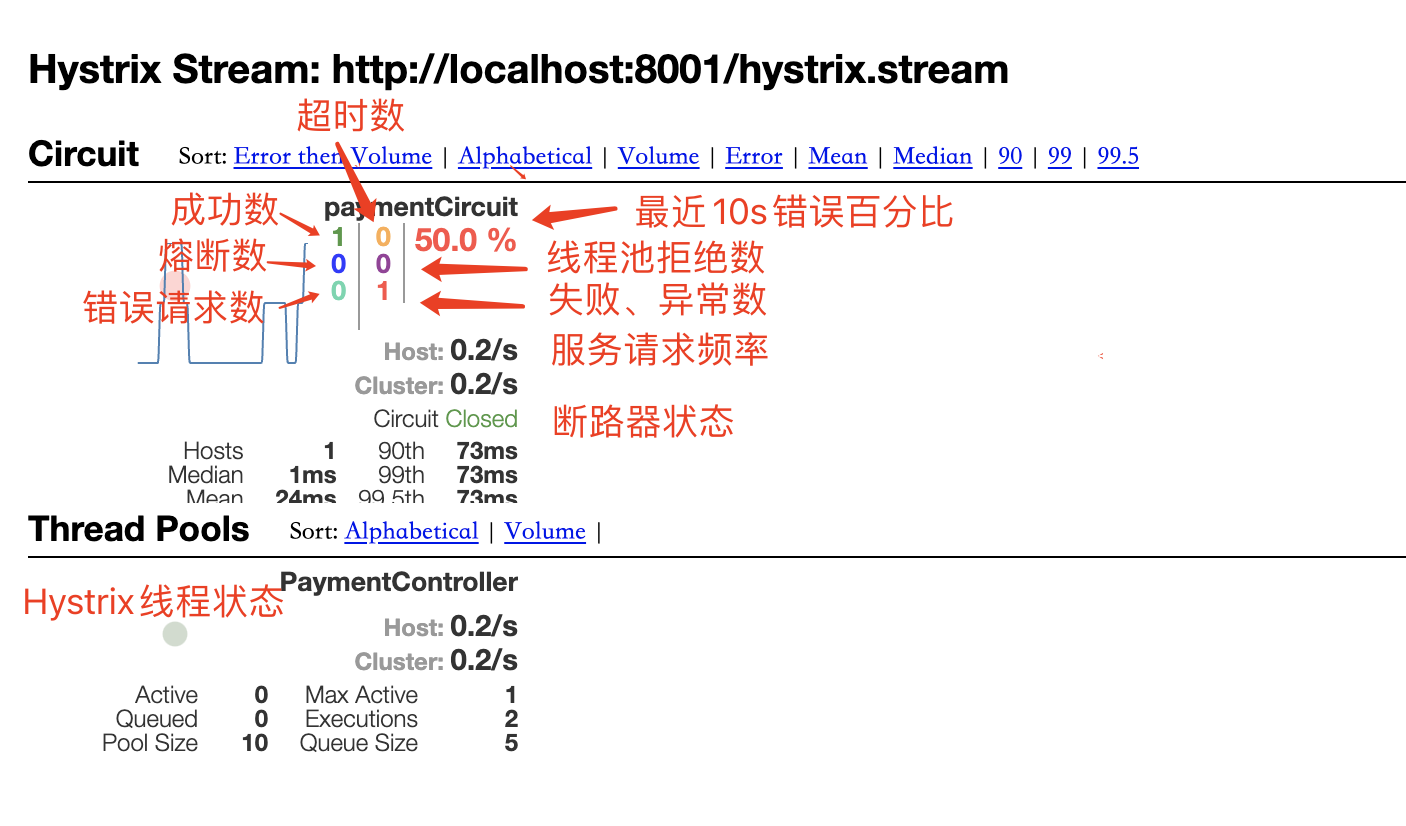Click the paymentCircuit circuit name

pyautogui.click(x=421, y=207)
